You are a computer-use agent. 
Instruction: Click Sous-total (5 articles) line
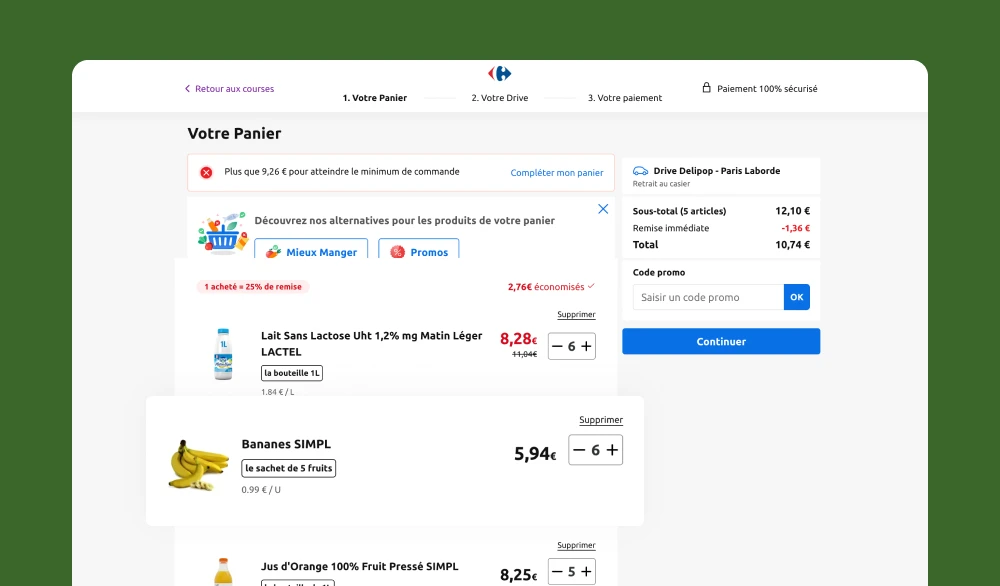point(721,211)
